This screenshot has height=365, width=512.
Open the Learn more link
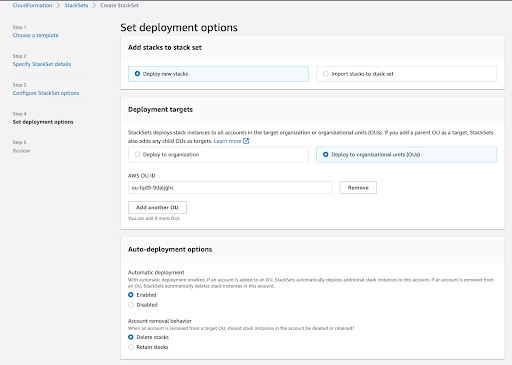click(227, 141)
